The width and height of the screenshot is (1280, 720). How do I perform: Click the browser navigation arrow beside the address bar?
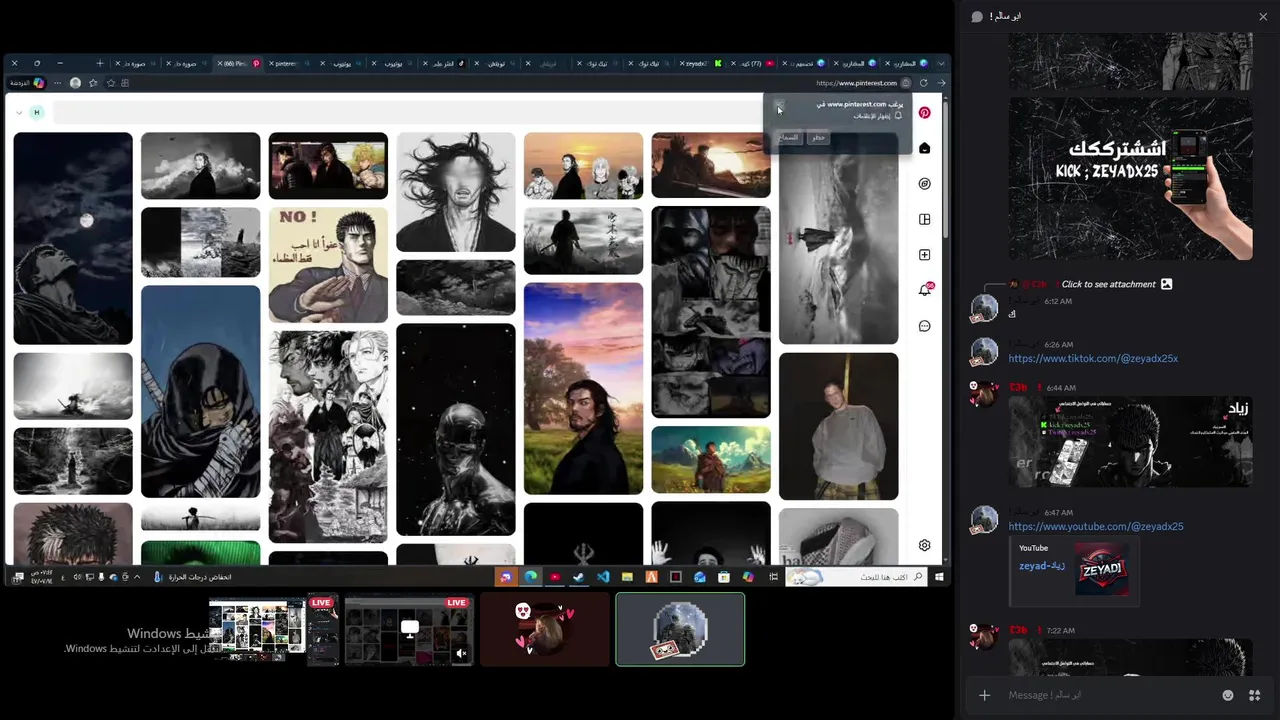point(940,83)
